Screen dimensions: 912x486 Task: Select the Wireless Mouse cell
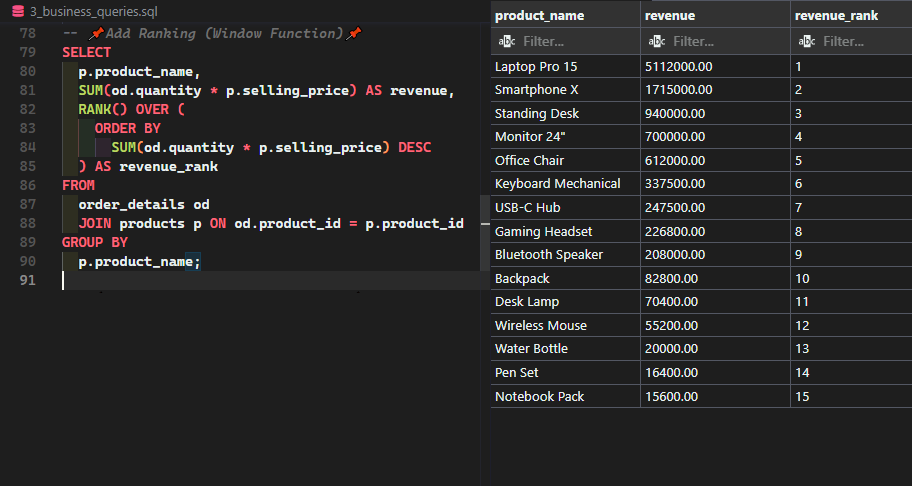(565, 326)
